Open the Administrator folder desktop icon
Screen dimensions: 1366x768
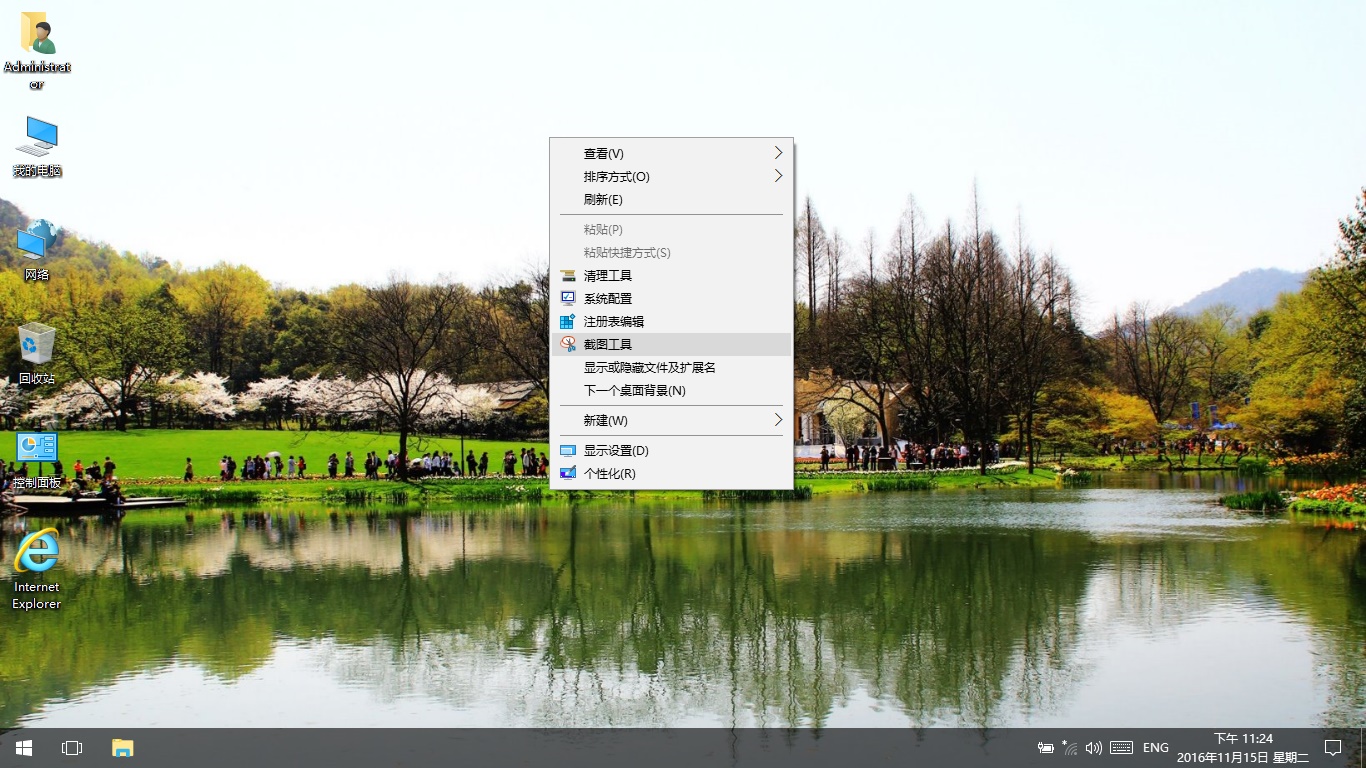(x=37, y=50)
